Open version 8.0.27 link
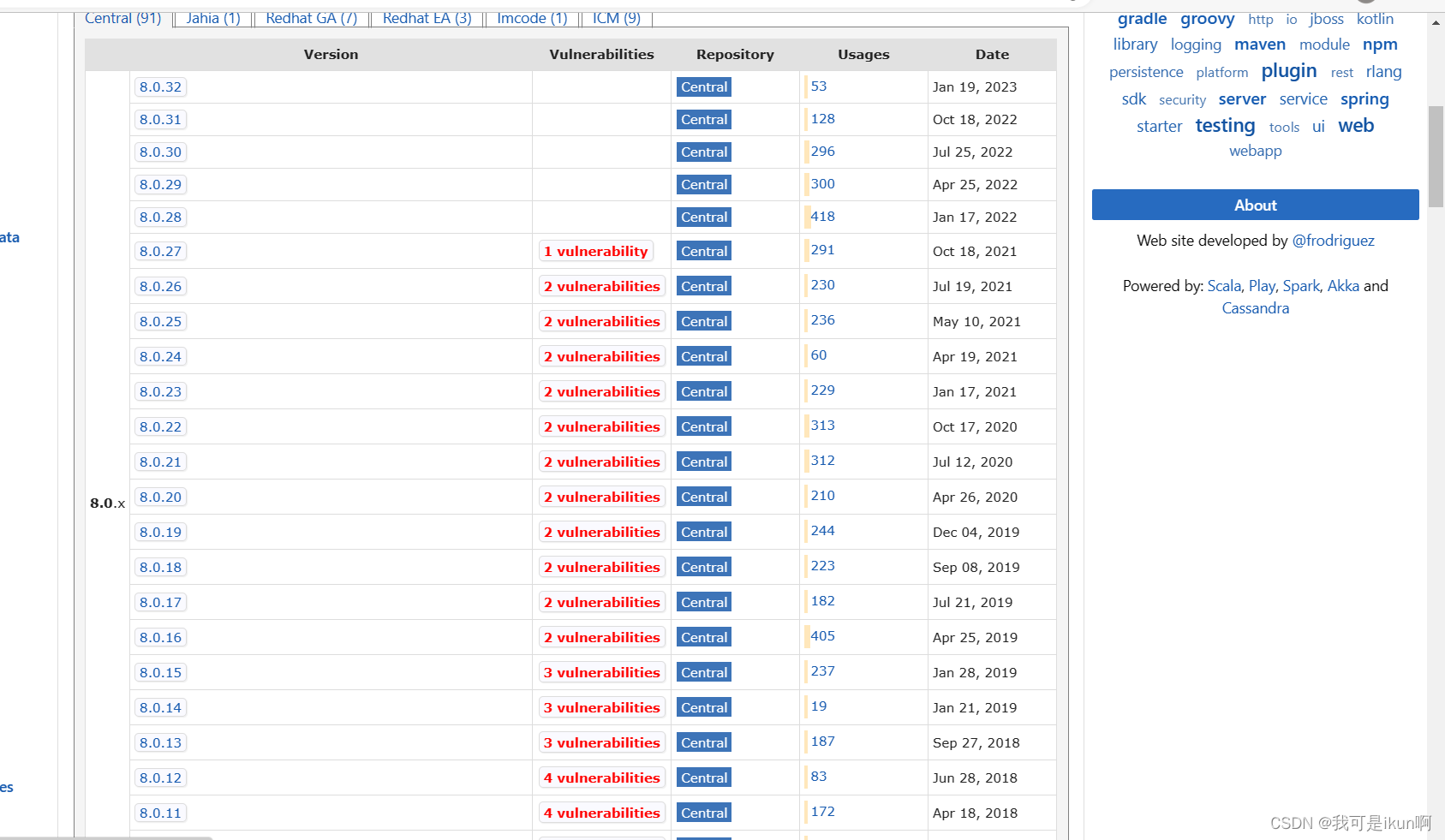This screenshot has width=1445, height=840. [x=160, y=251]
